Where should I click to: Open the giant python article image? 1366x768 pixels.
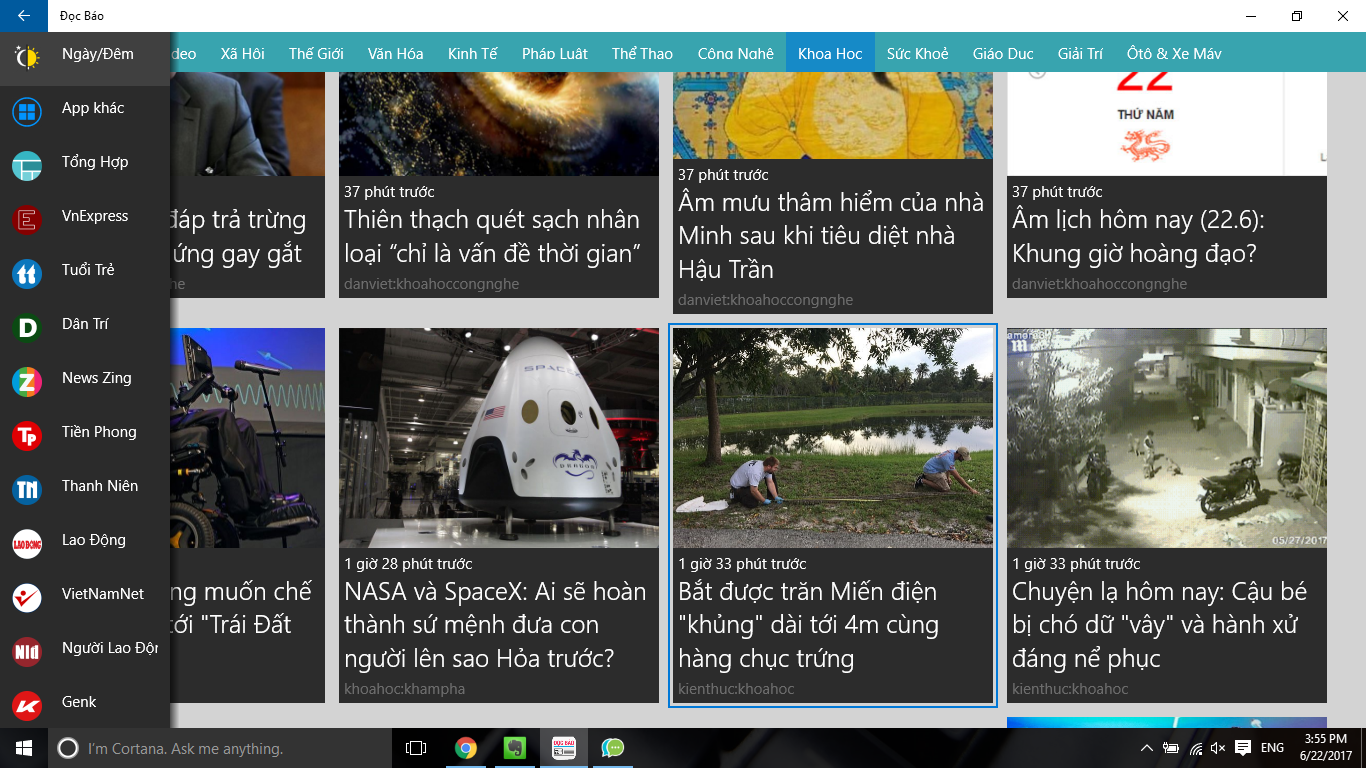tap(832, 438)
